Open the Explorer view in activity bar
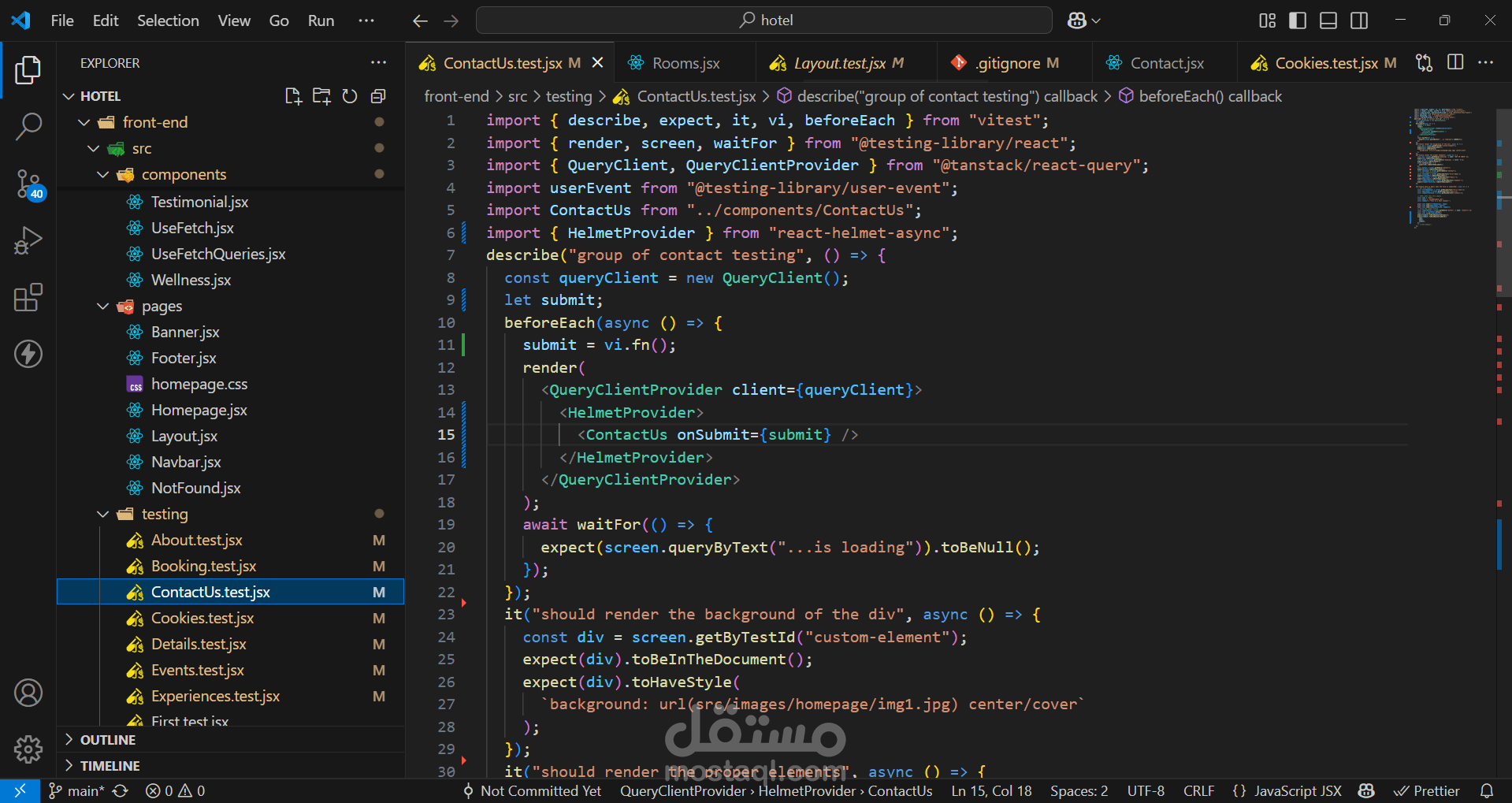 click(x=28, y=70)
